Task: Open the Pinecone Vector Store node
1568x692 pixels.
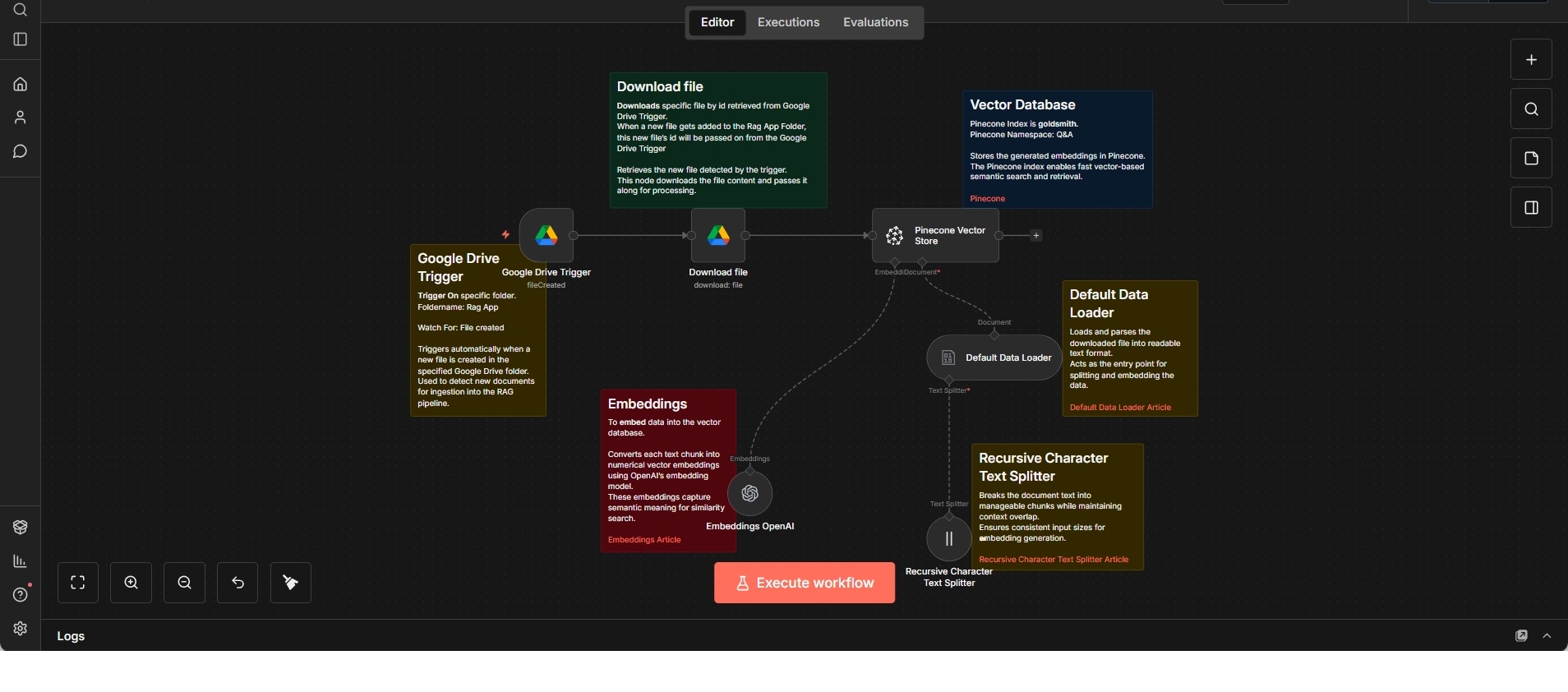Action: [x=935, y=236]
